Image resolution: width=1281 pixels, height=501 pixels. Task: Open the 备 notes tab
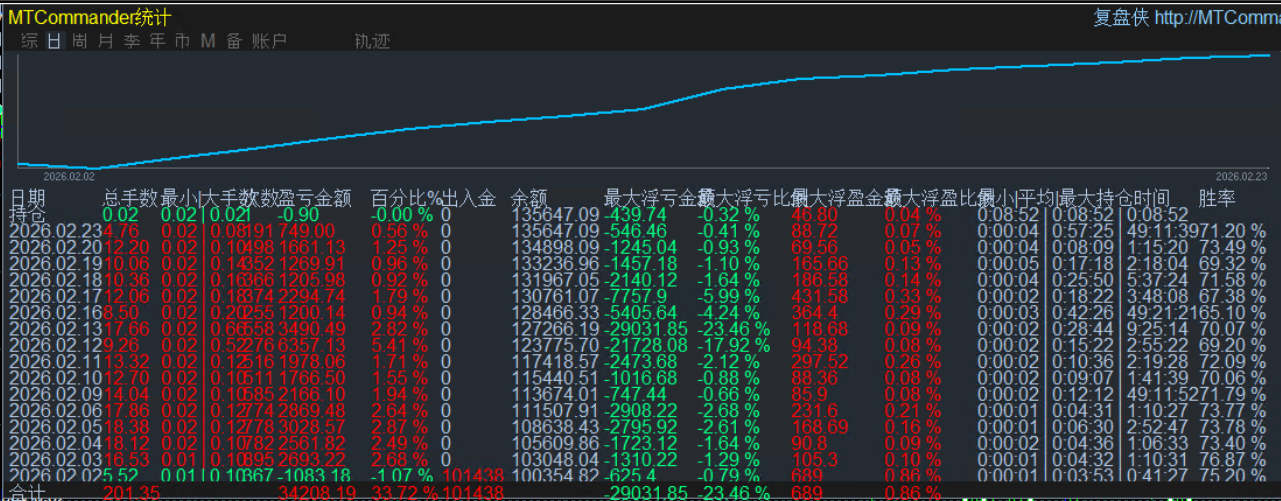234,41
